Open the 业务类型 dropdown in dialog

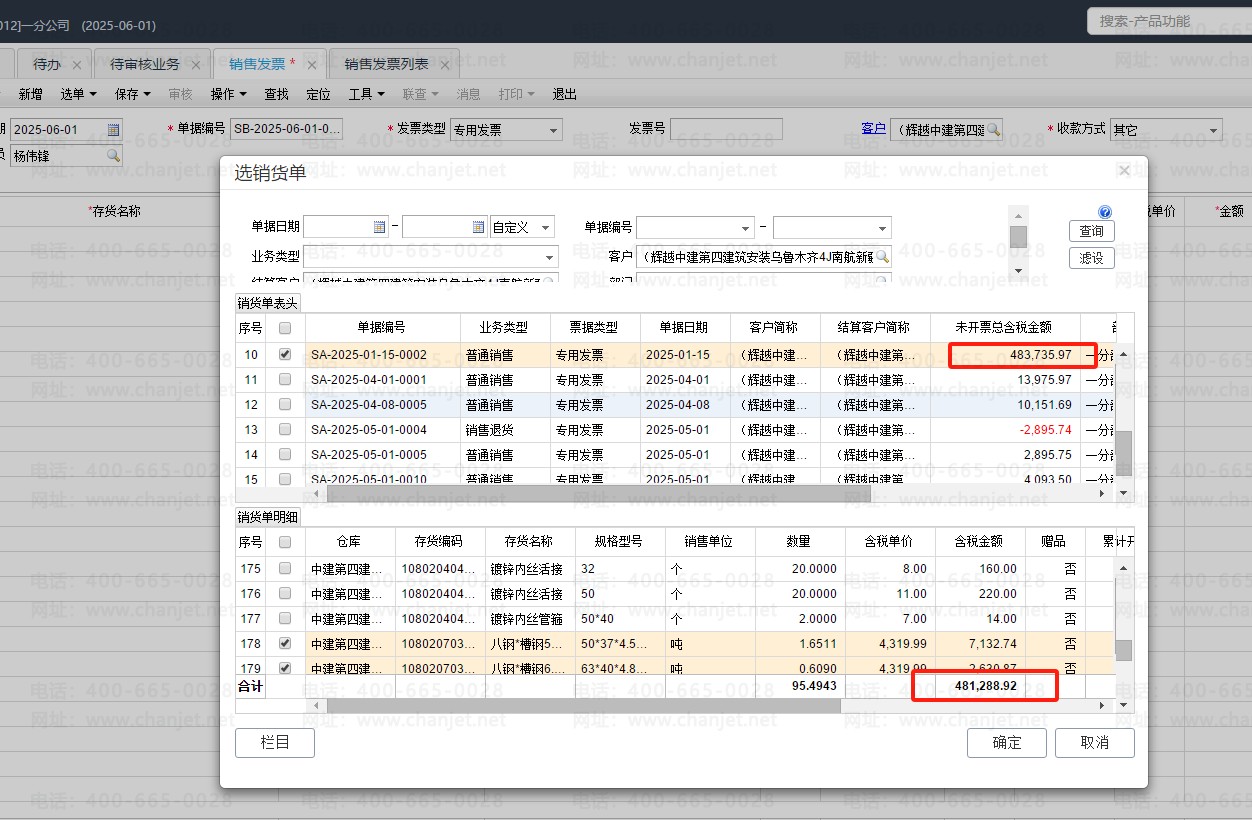[x=550, y=257]
